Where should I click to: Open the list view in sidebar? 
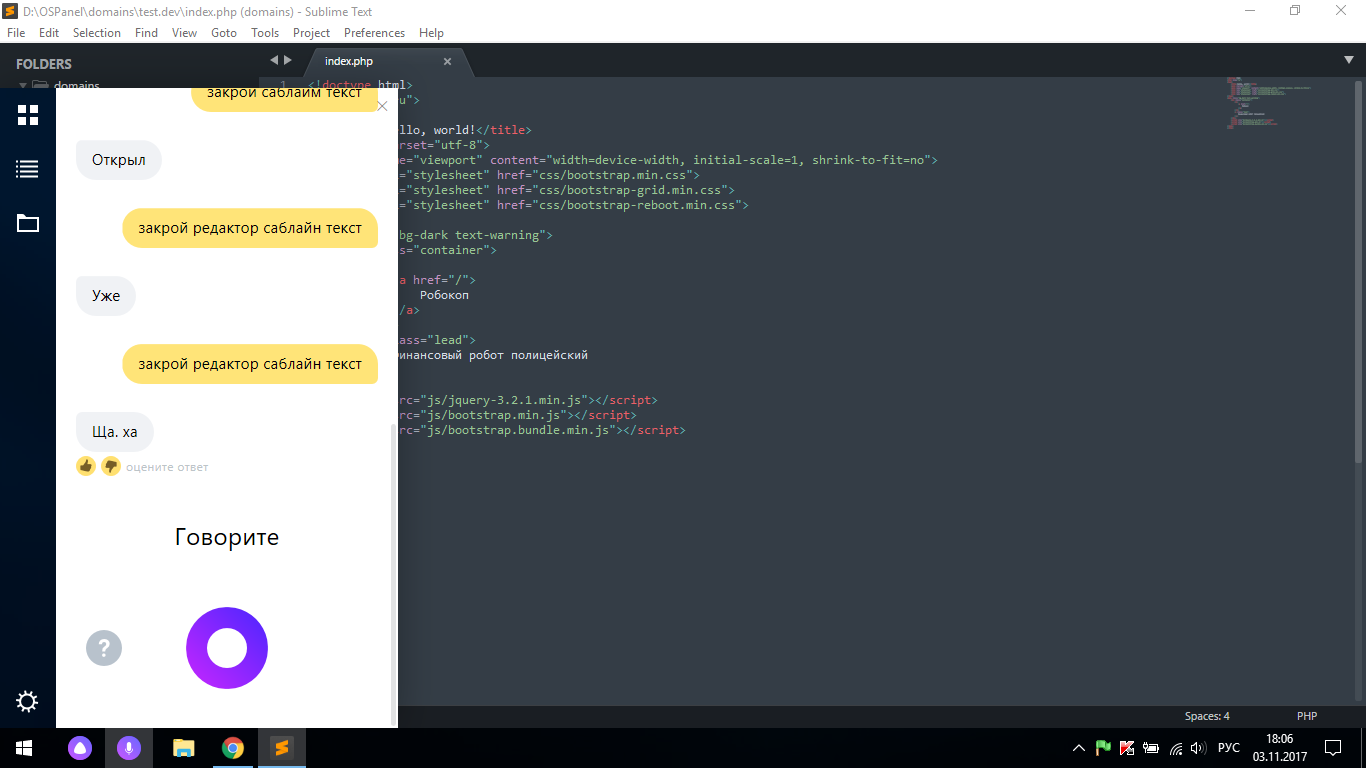point(28,169)
